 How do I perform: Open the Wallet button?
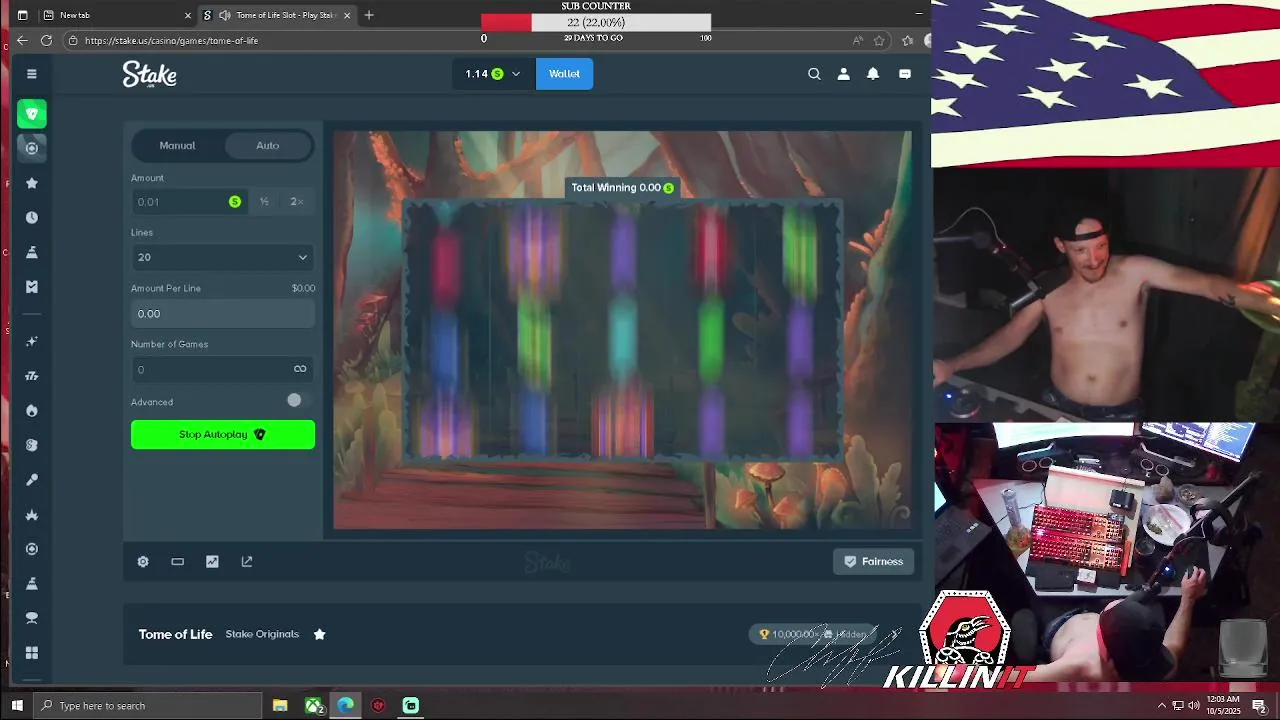564,74
